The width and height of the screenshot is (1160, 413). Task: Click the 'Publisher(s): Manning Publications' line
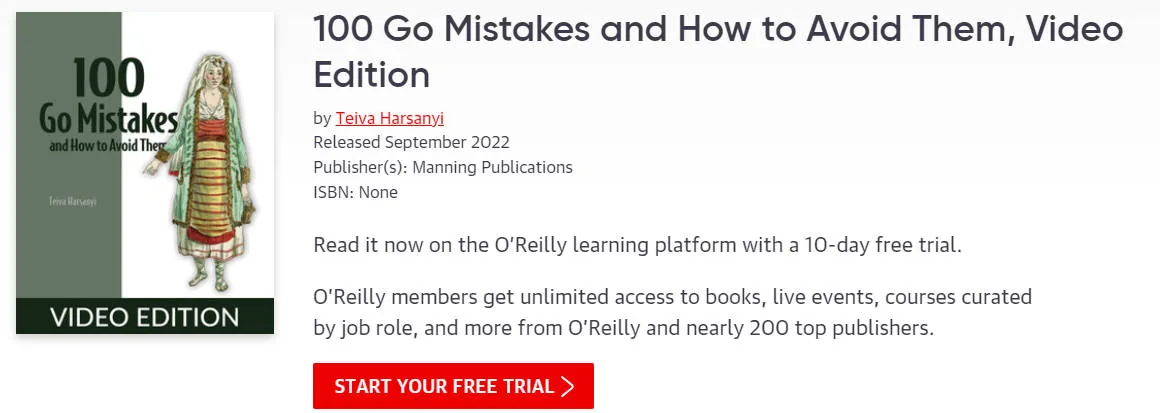click(x=442, y=167)
